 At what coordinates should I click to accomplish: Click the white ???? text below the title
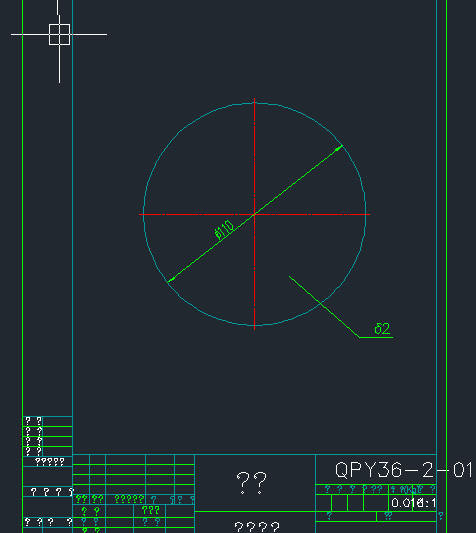(x=257, y=527)
